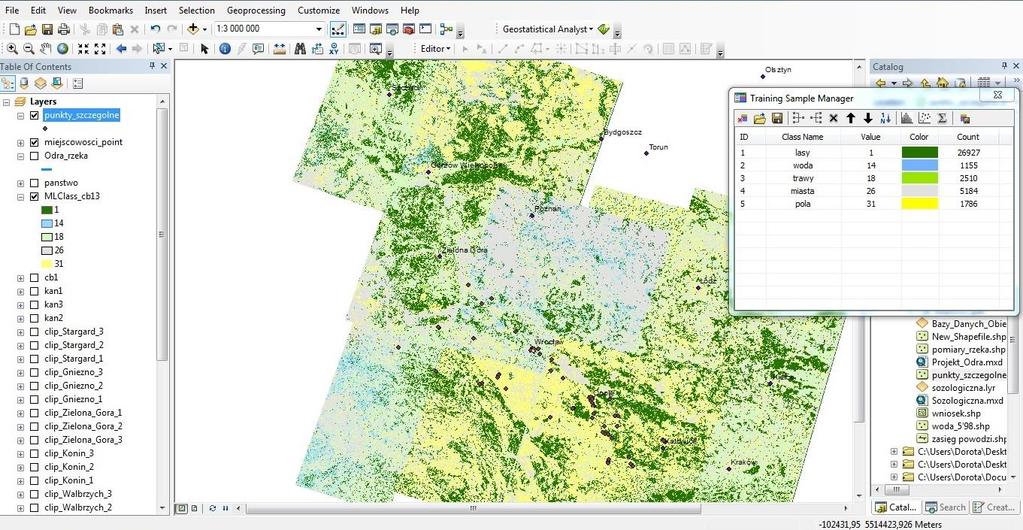Open the ModelBuilder window icon
Viewport: 1023px width, 530px height.
click(x=446, y=29)
